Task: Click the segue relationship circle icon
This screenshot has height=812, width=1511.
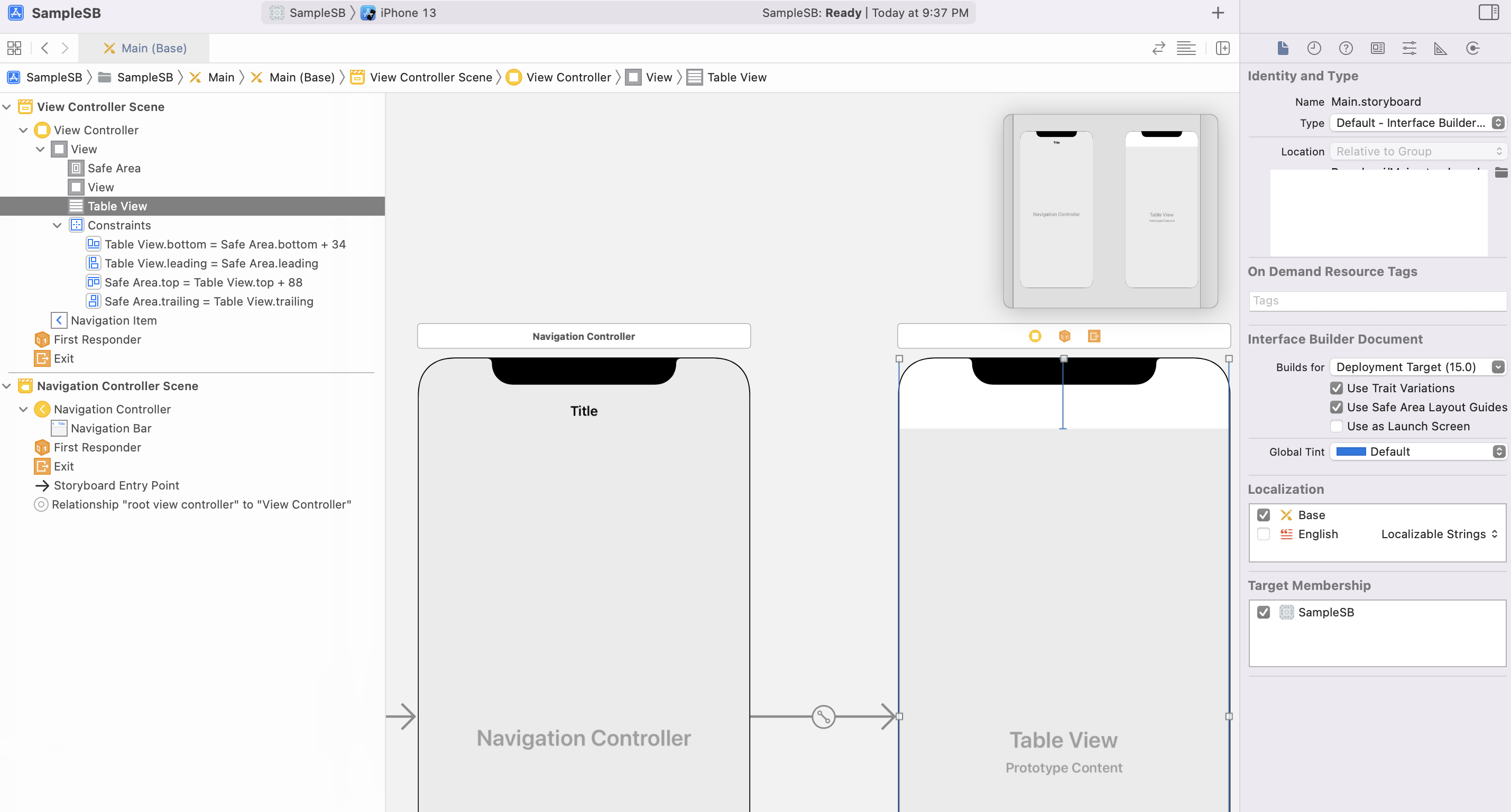Action: (x=823, y=716)
